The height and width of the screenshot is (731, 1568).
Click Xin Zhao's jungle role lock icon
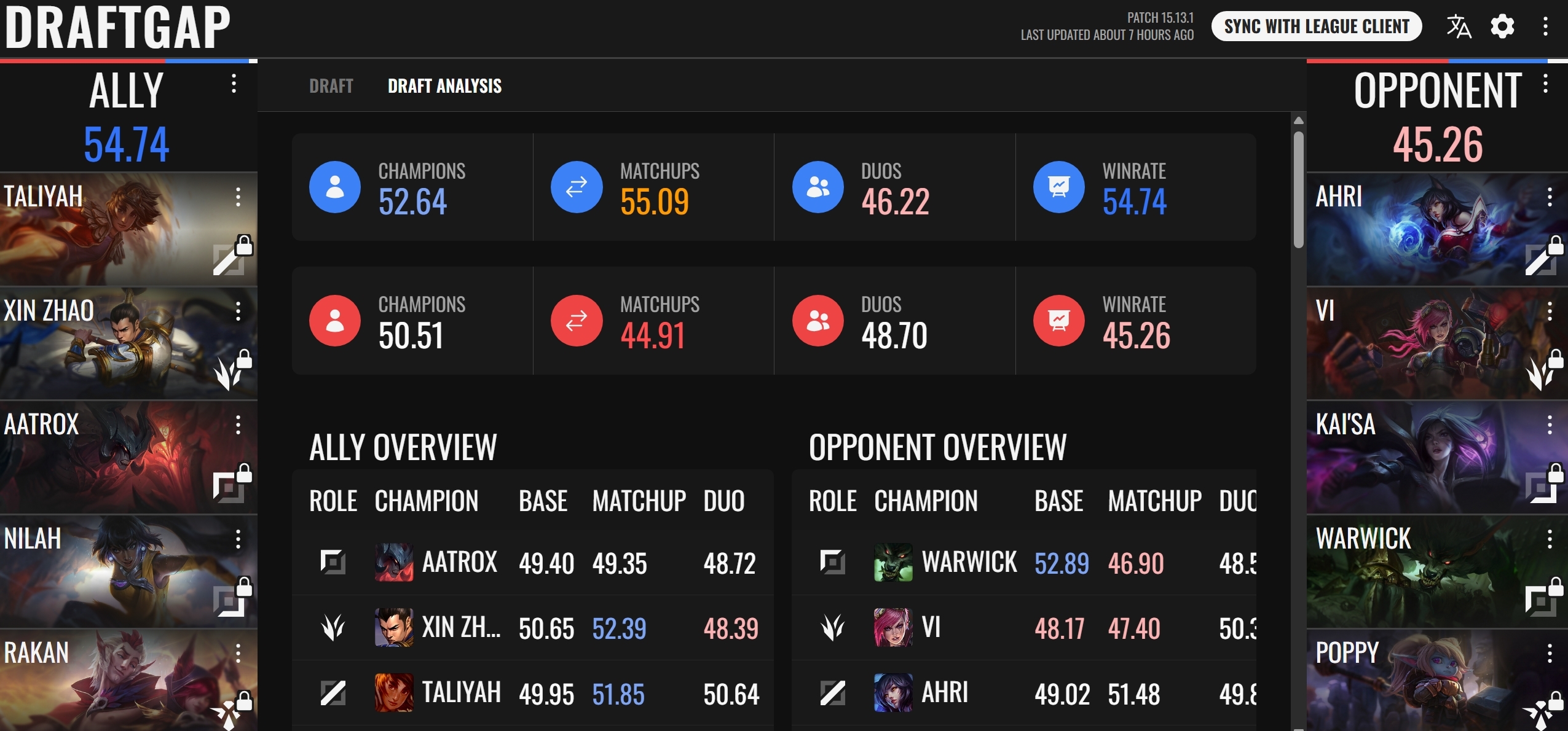232,369
